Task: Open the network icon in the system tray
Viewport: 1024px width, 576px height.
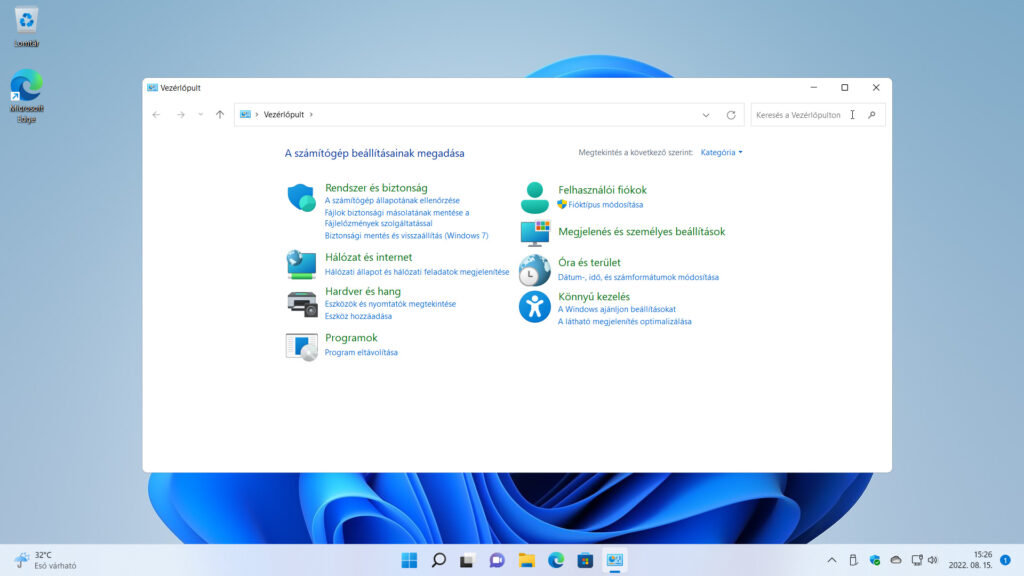Action: (x=917, y=560)
